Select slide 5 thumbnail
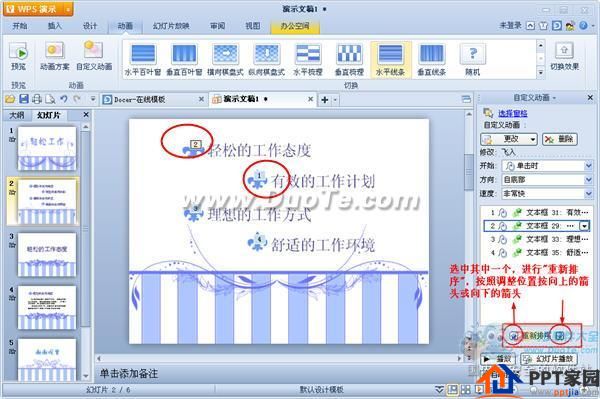600x399 pixels. [x=47, y=360]
